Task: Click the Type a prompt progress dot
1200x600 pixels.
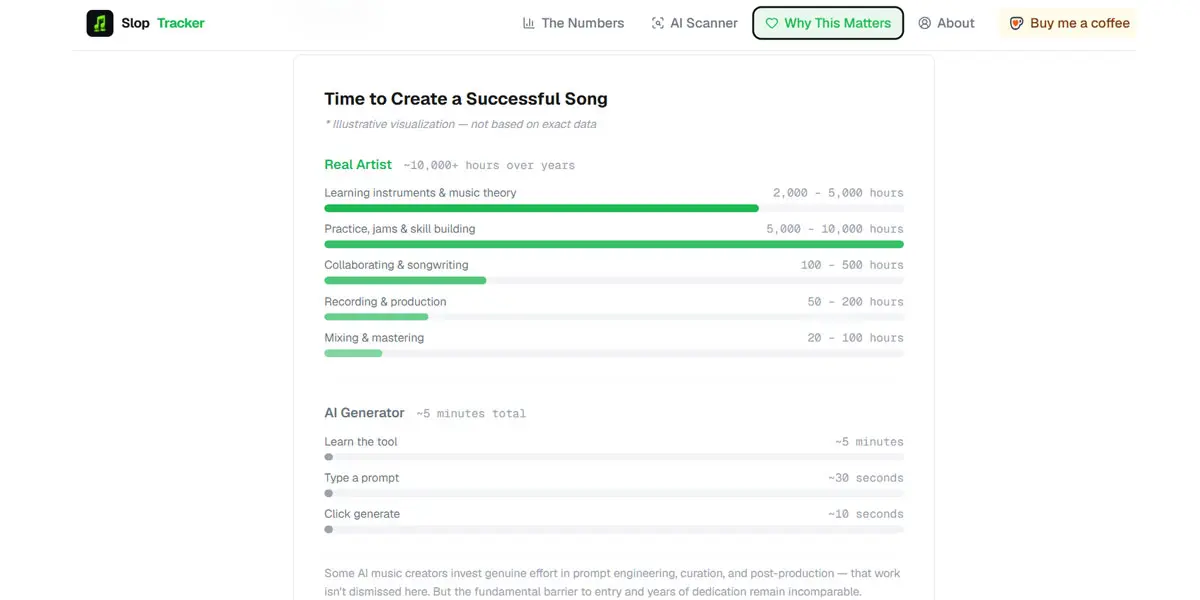Action: [329, 493]
